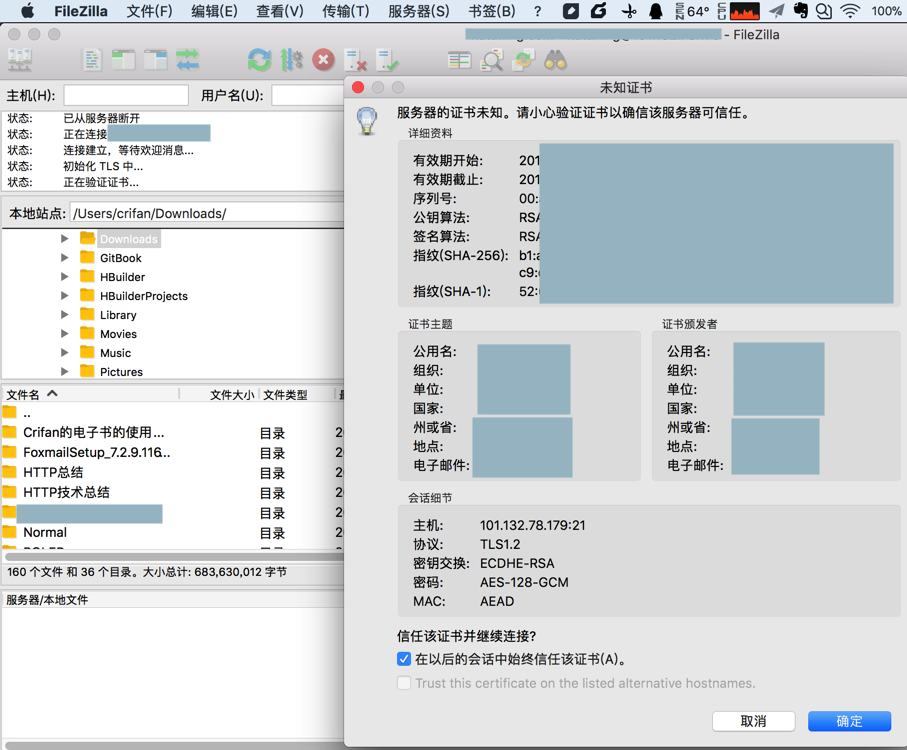Toggle message log display icon

92,60
